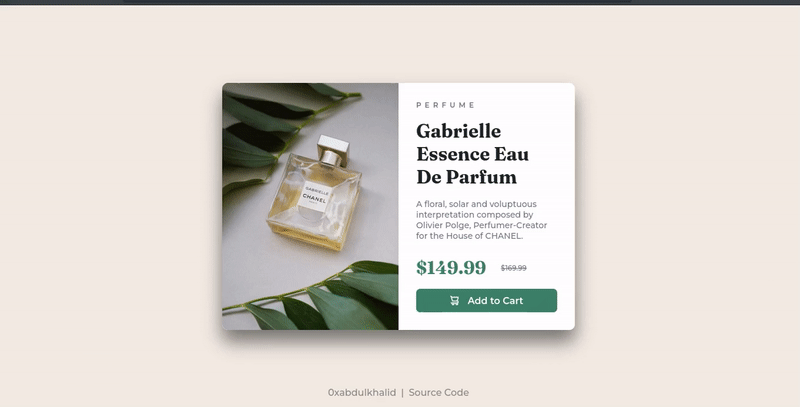Click the Add to Cart button
800x407 pixels.
(x=486, y=300)
